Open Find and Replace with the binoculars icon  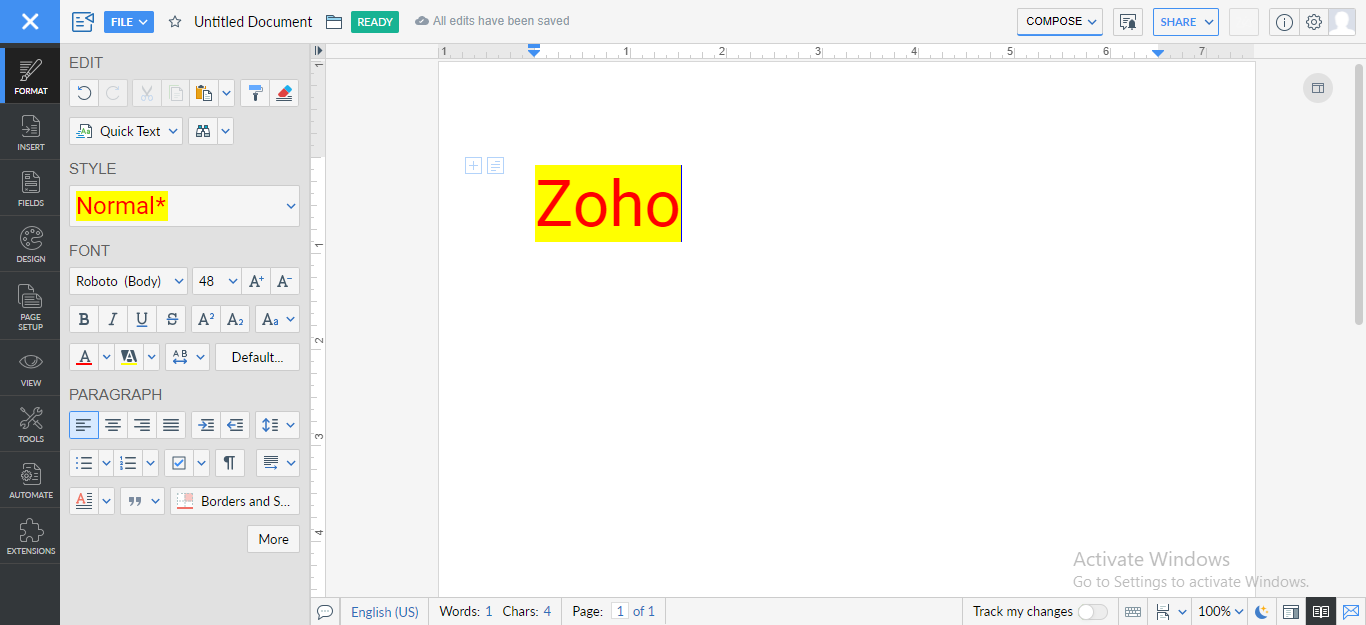coord(202,130)
